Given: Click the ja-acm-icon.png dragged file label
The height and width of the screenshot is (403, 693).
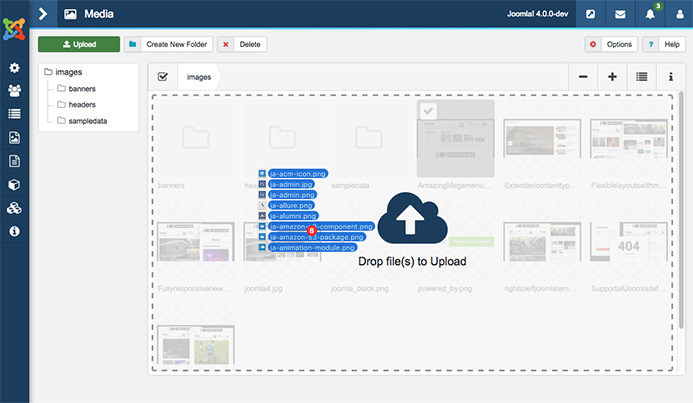Looking at the screenshot, I should [x=298, y=174].
